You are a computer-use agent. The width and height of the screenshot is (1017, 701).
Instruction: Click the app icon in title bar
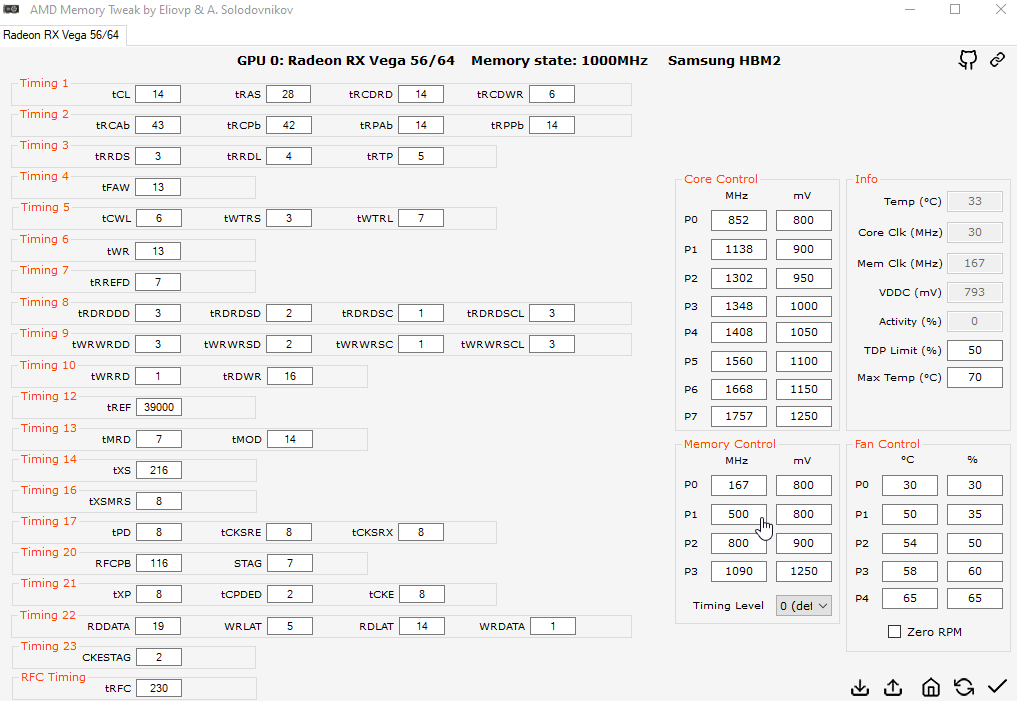click(11, 10)
